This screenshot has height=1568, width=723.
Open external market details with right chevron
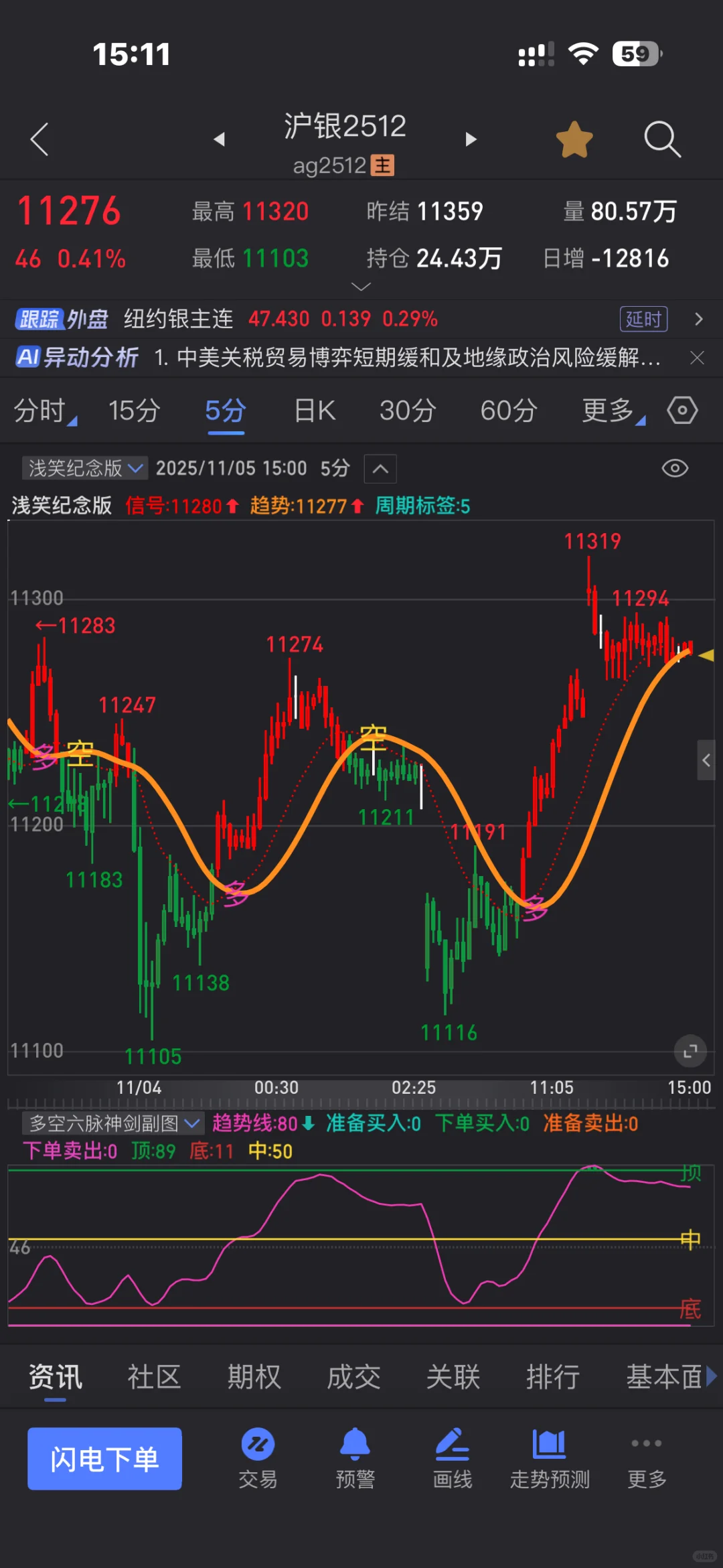(698, 319)
